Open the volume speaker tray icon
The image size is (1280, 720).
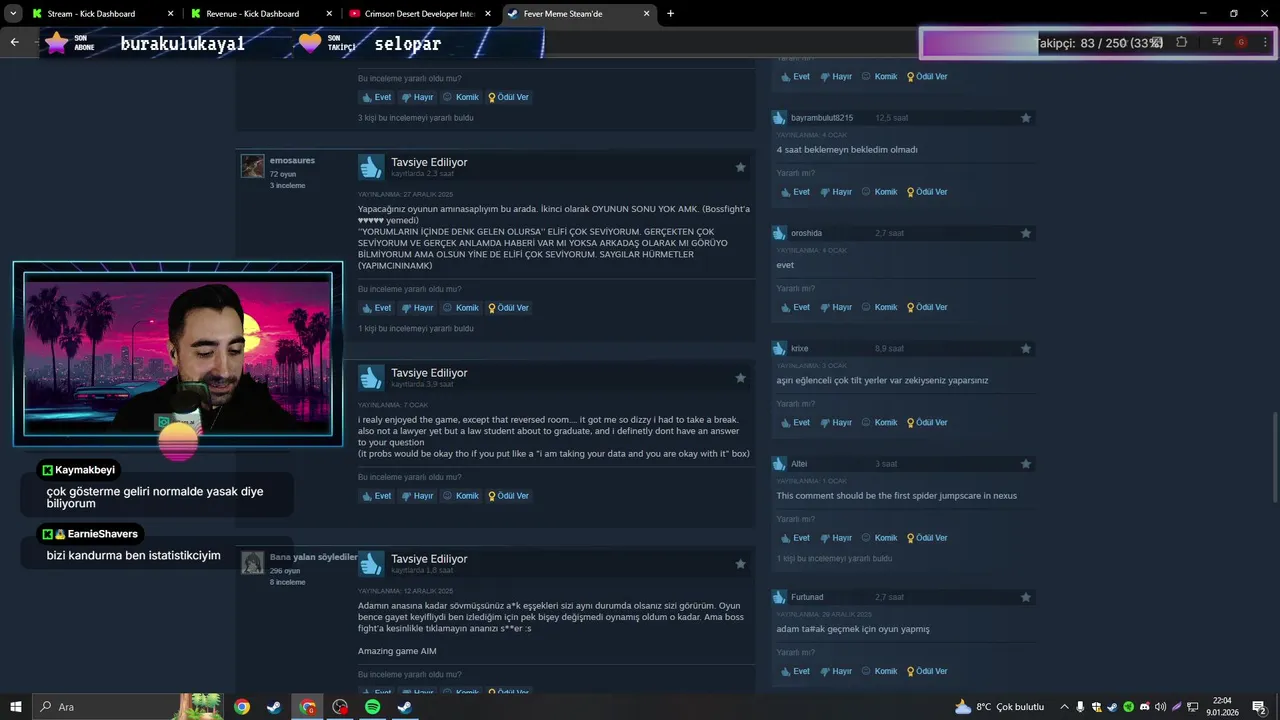coord(1160,707)
